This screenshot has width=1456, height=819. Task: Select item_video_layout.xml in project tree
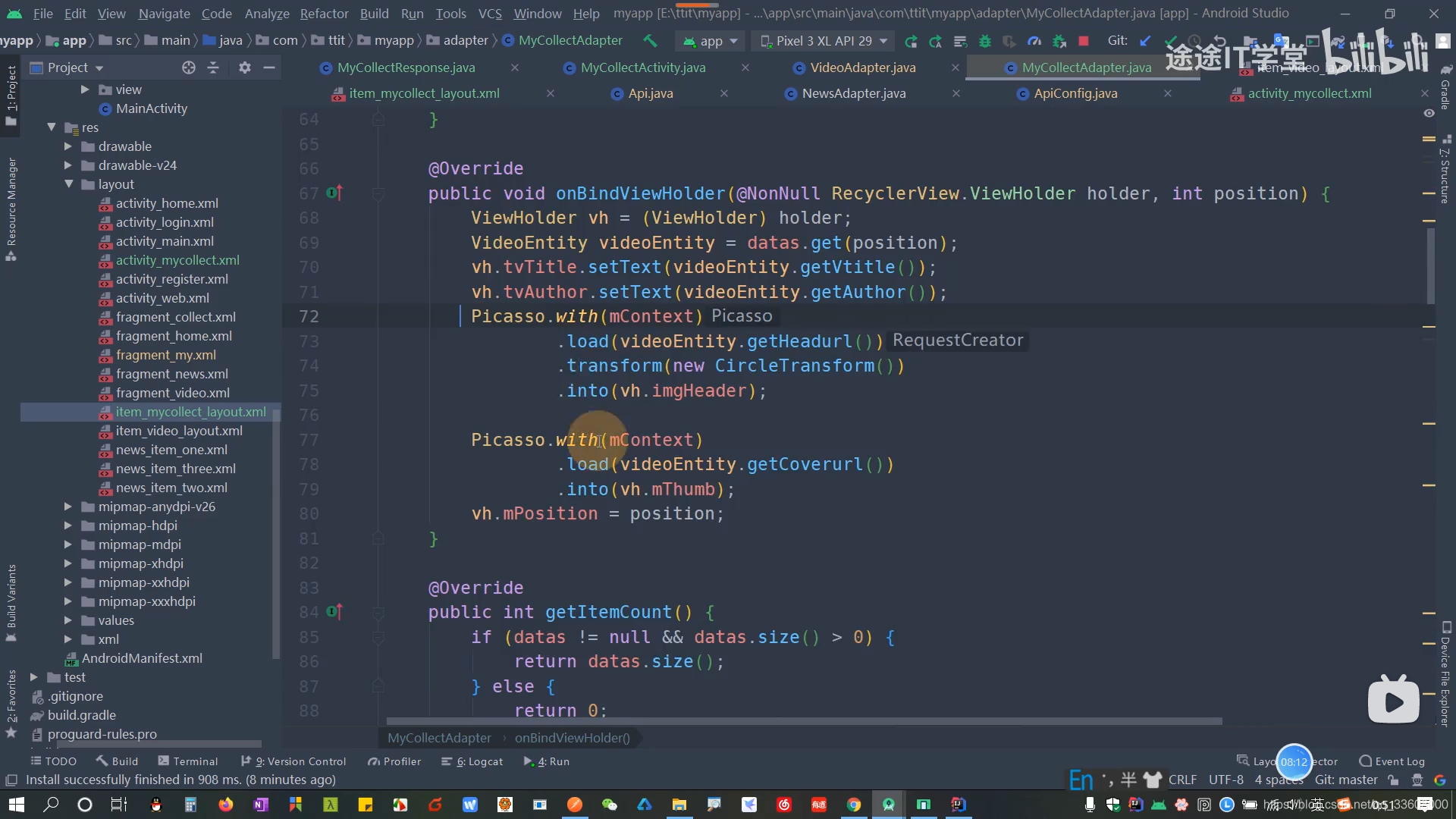(x=179, y=431)
